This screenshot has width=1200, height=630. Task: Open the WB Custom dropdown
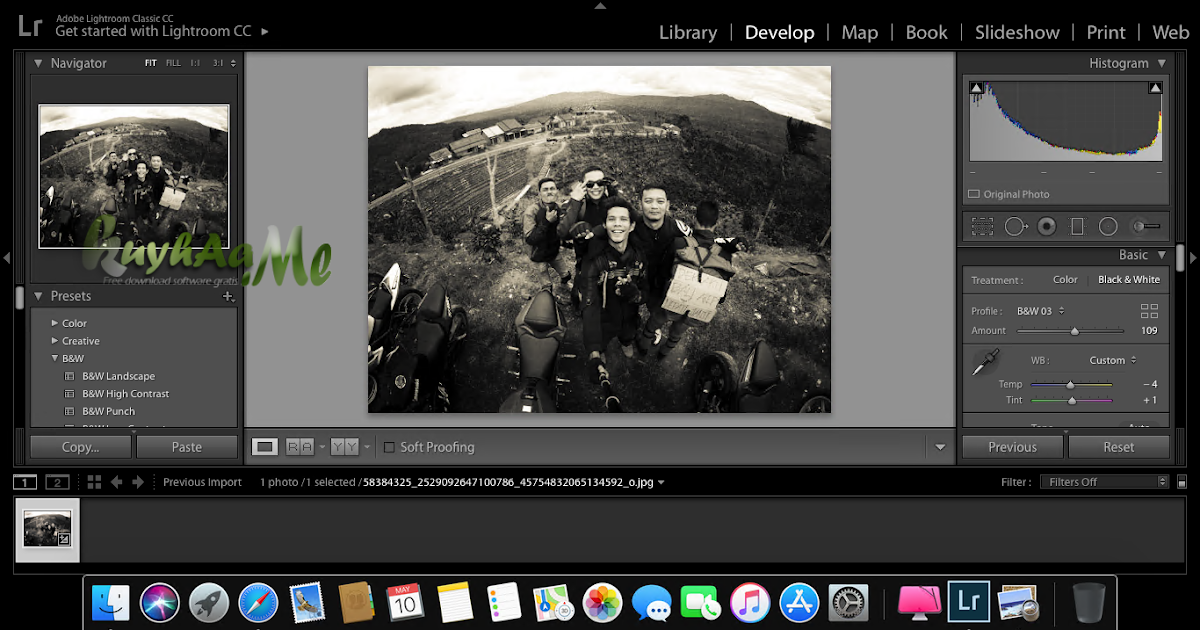pyautogui.click(x=1113, y=360)
